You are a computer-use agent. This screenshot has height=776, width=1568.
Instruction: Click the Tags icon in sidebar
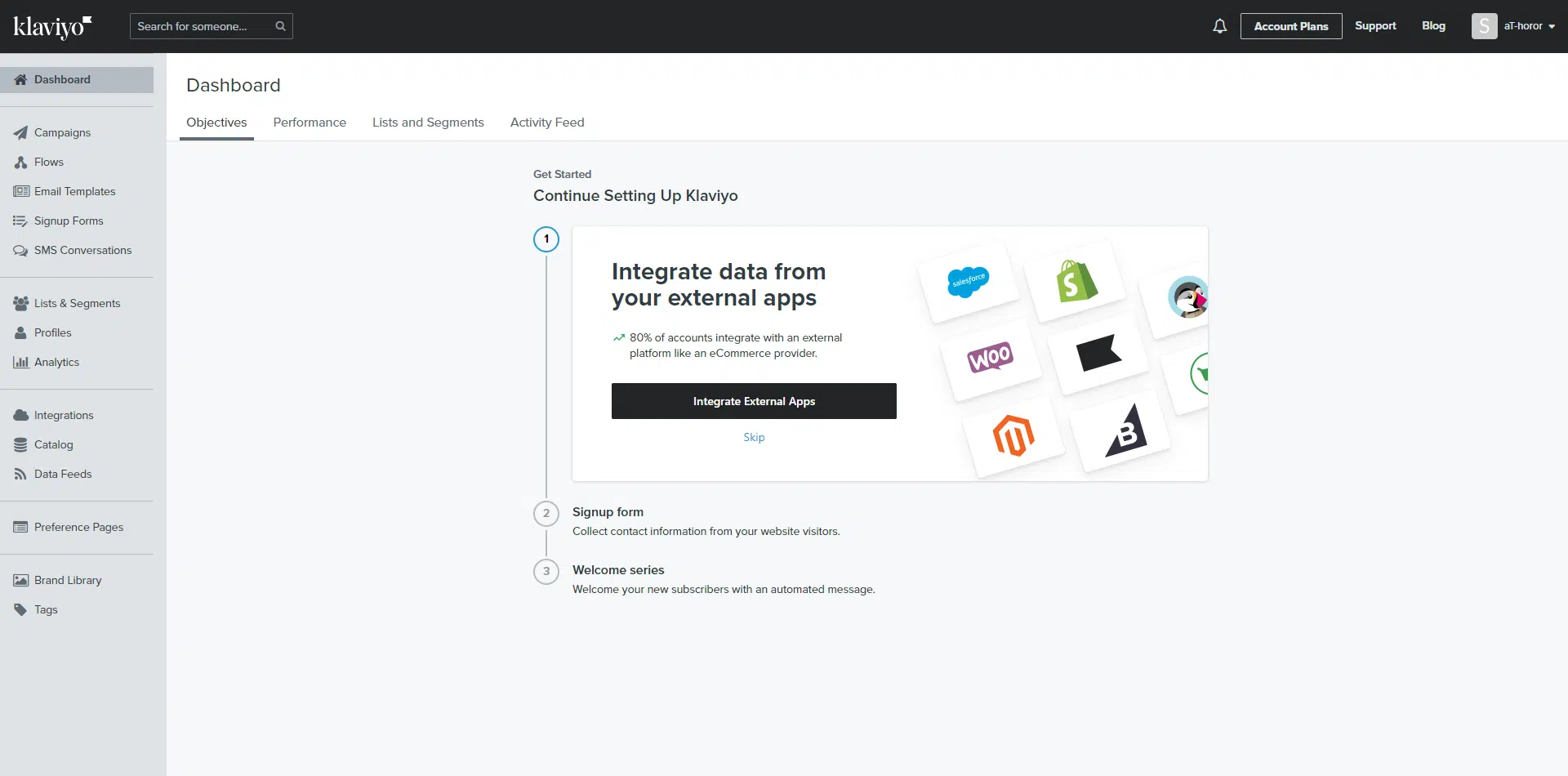click(x=20, y=609)
